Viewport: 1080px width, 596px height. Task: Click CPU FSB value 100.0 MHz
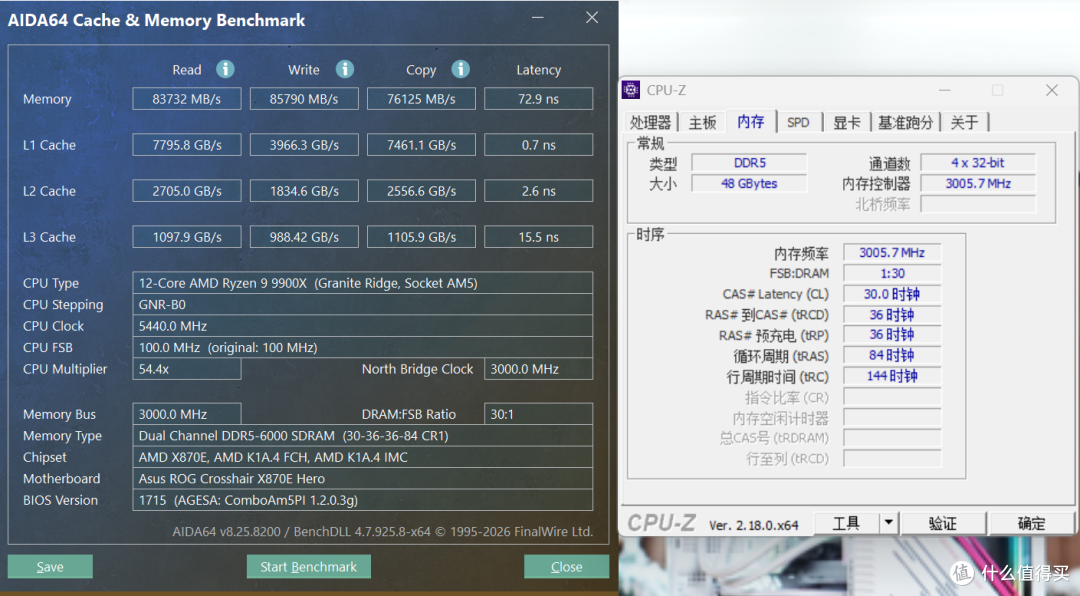(x=362, y=347)
